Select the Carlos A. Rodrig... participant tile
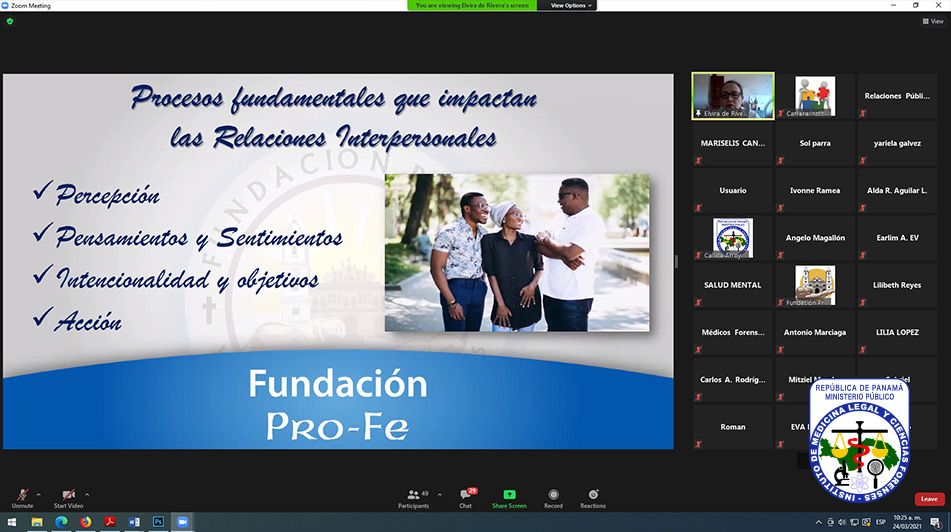 point(733,380)
